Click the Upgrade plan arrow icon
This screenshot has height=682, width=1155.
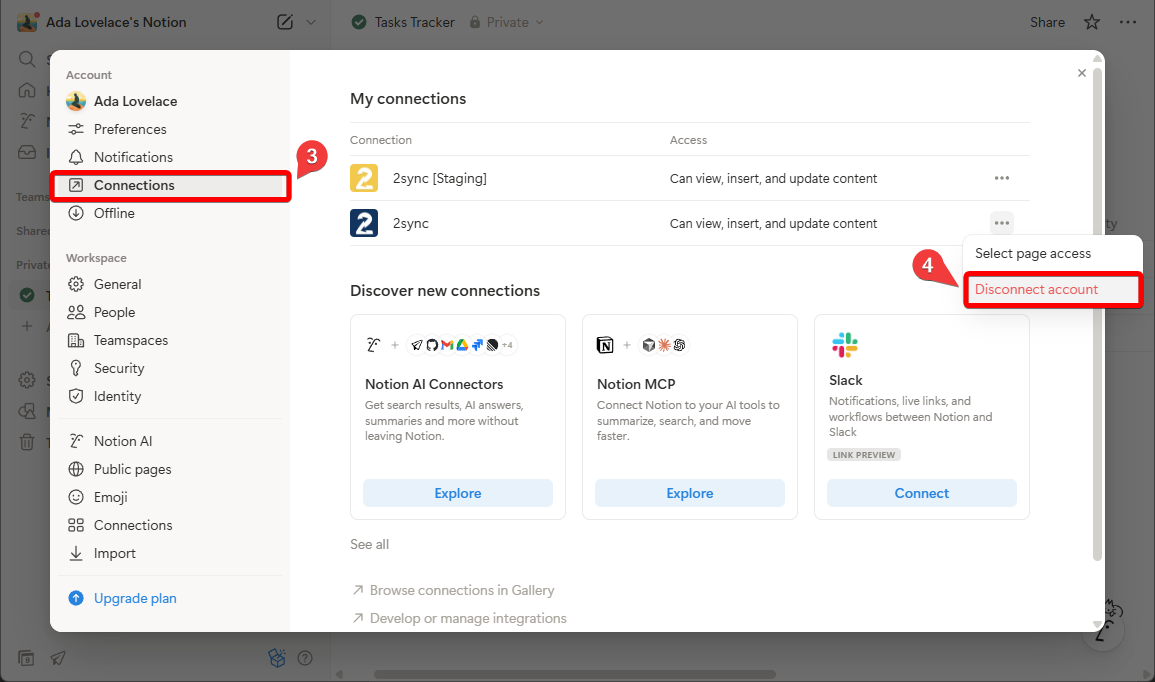76,598
